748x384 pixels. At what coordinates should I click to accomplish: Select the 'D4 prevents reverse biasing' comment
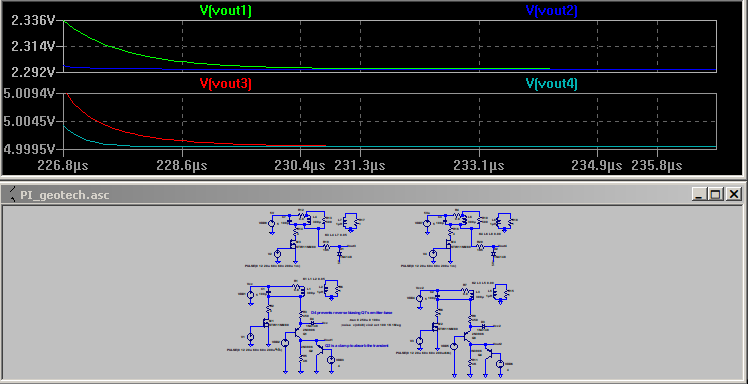click(352, 312)
